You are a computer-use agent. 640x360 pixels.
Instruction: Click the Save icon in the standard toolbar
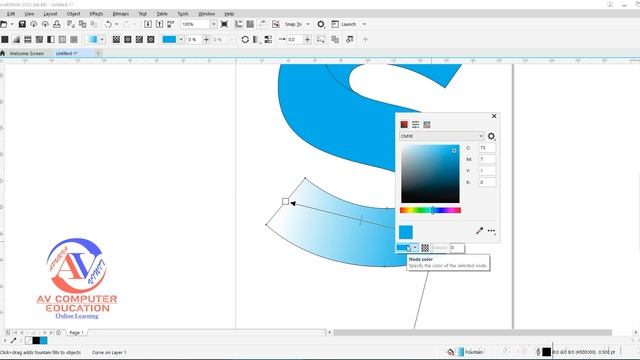[22, 24]
